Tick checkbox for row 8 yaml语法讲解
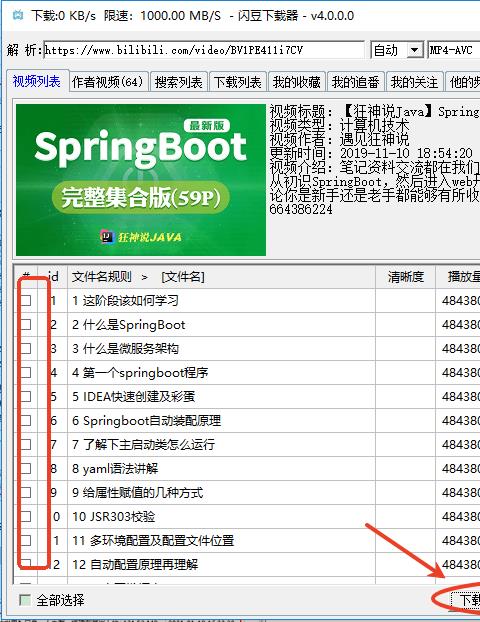Viewport: 480px width, 622px height. tap(26, 468)
